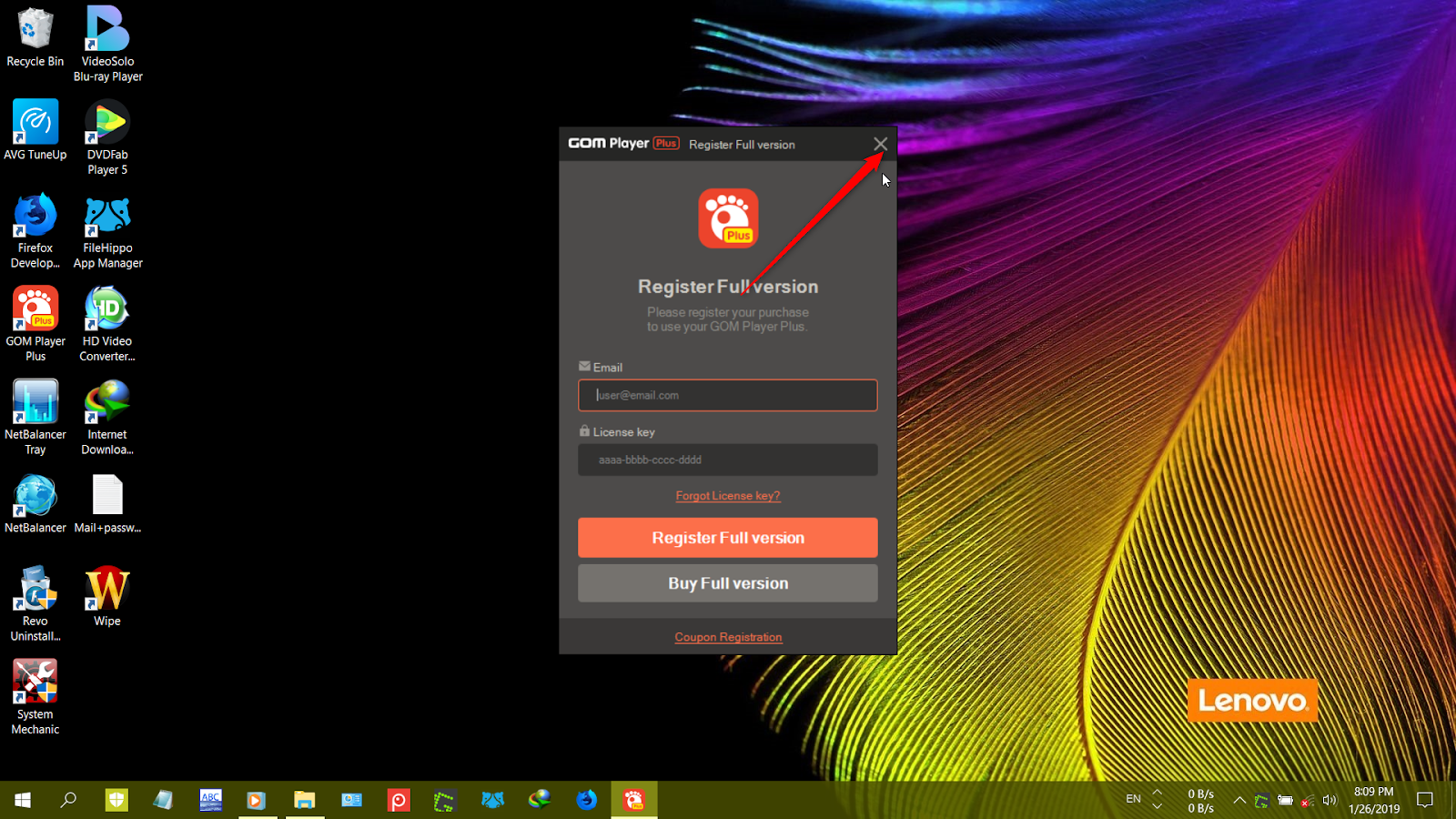Select the Mail+password text file

[x=107, y=503]
